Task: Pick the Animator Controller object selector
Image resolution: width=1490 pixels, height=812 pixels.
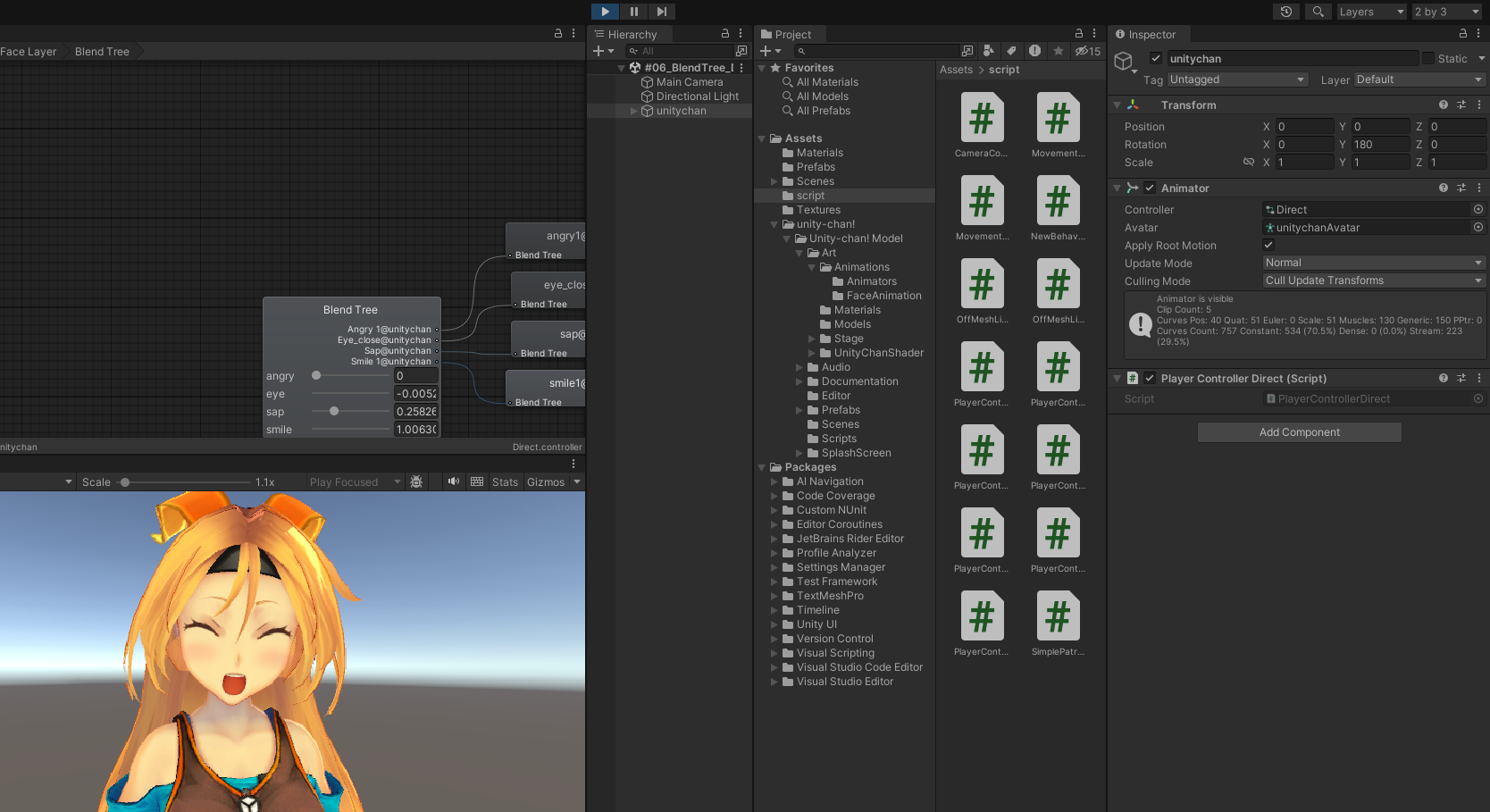Action: pos(1478,209)
